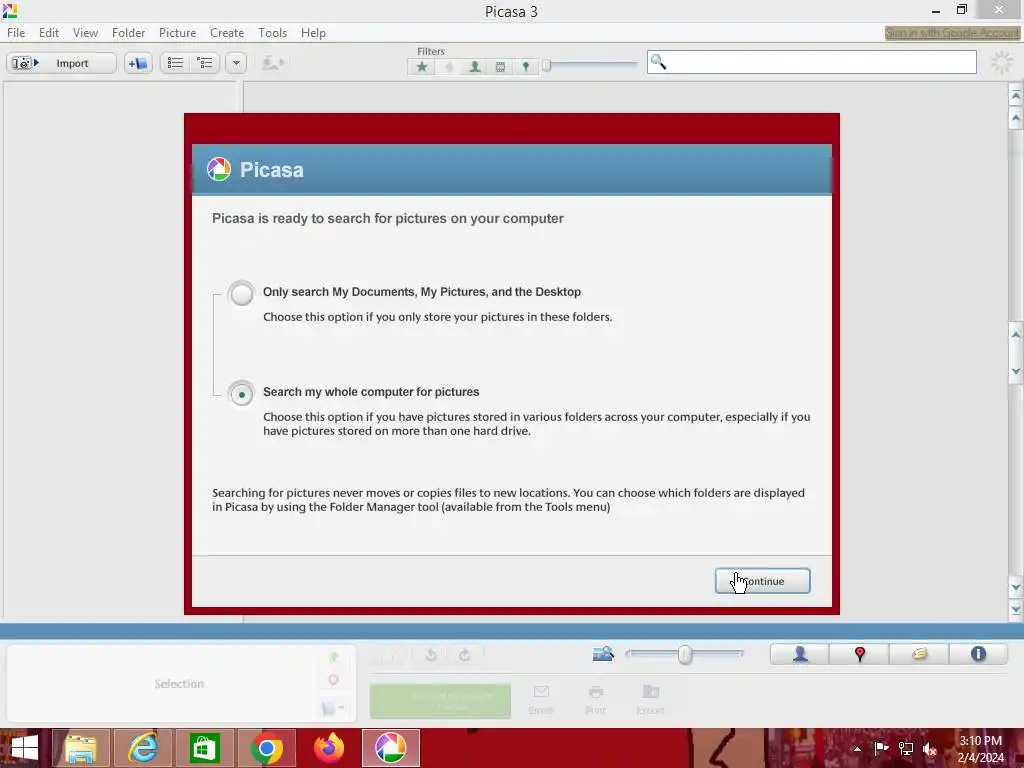The width and height of the screenshot is (1024, 768).
Task: Show the Places map pin panel
Action: point(859,654)
